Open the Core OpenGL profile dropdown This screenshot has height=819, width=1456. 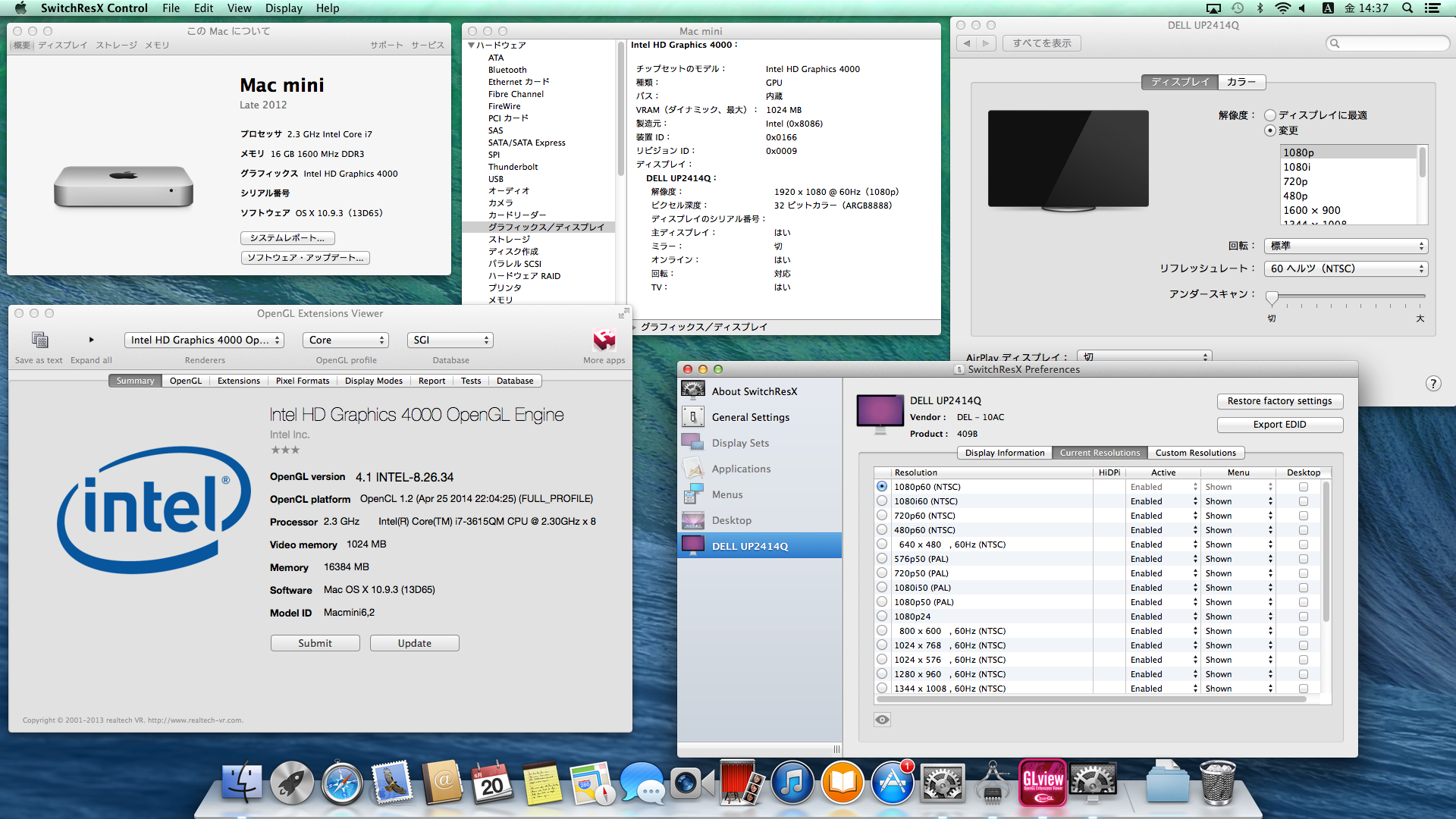point(346,340)
